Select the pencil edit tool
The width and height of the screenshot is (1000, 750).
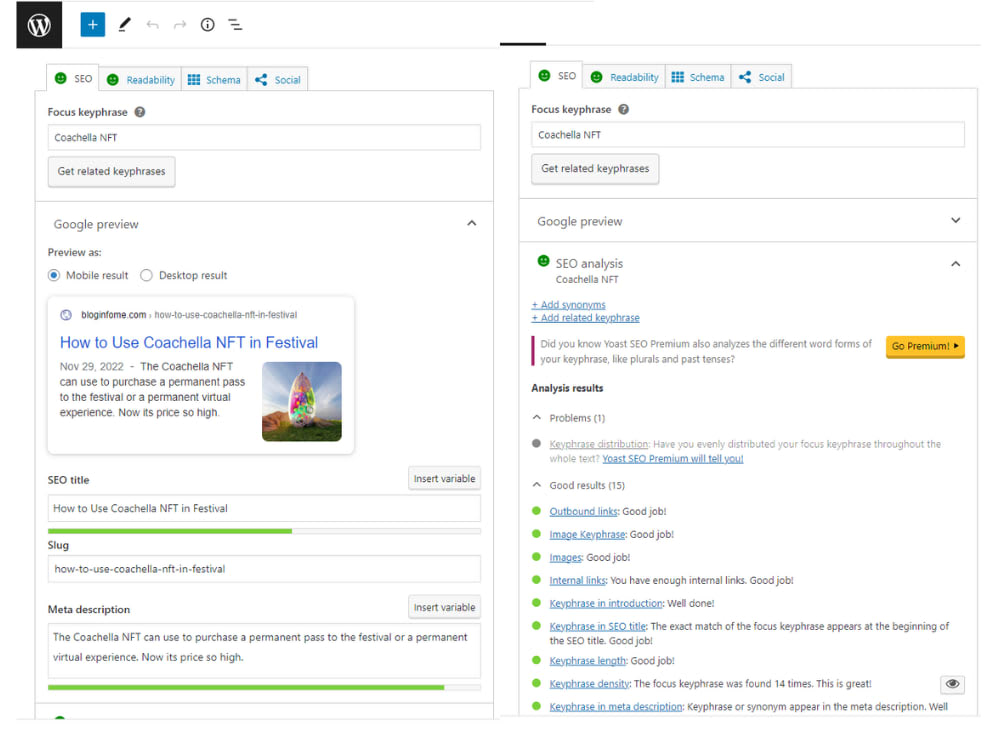tap(124, 25)
